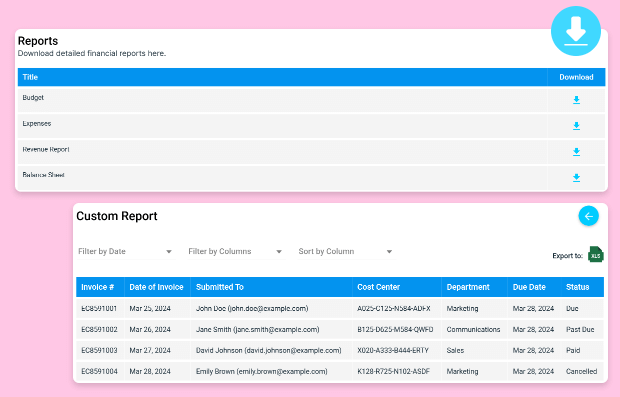
Task: Export the custom report to XLS
Action: click(595, 254)
